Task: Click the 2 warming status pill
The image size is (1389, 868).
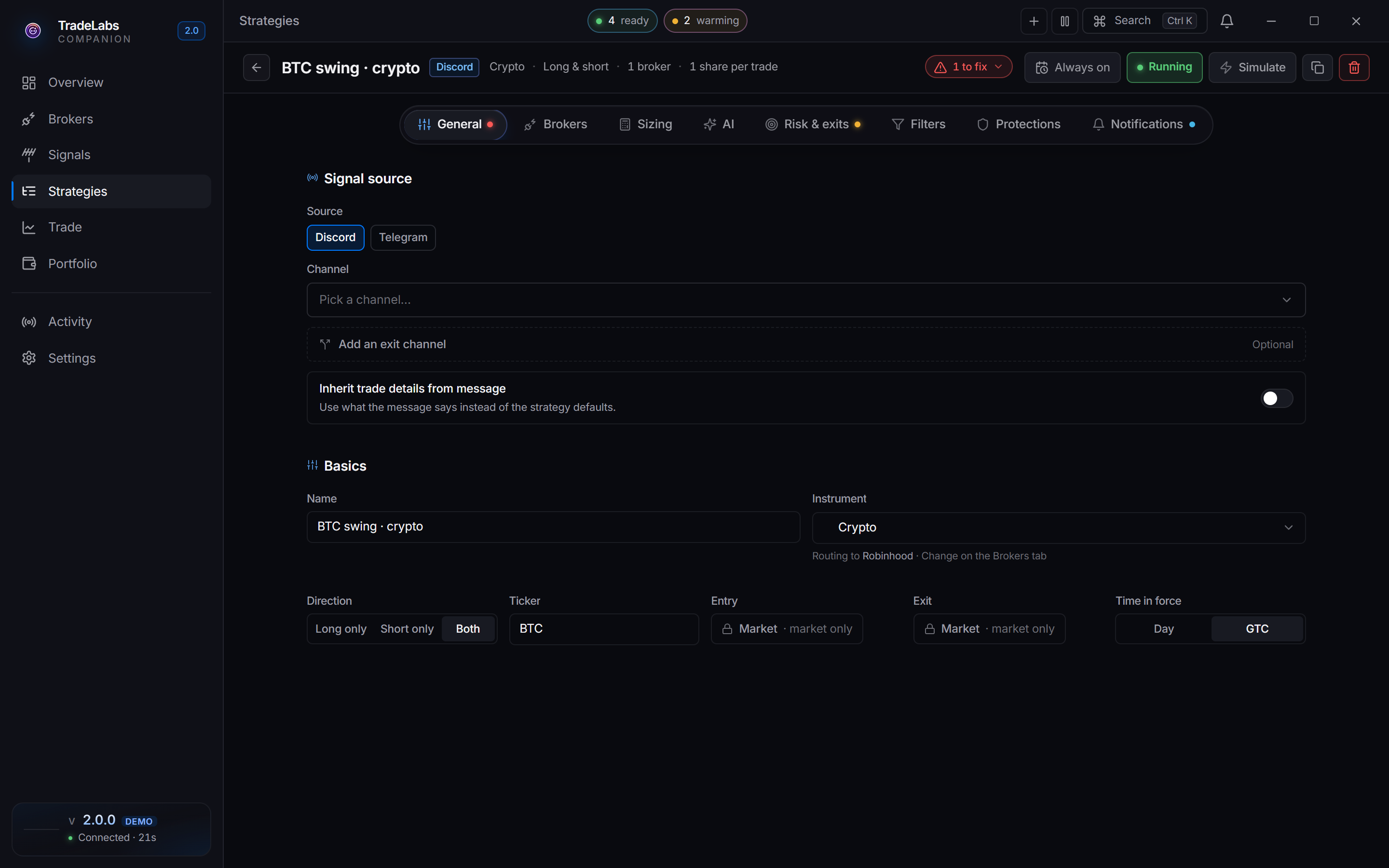Action: click(x=706, y=21)
